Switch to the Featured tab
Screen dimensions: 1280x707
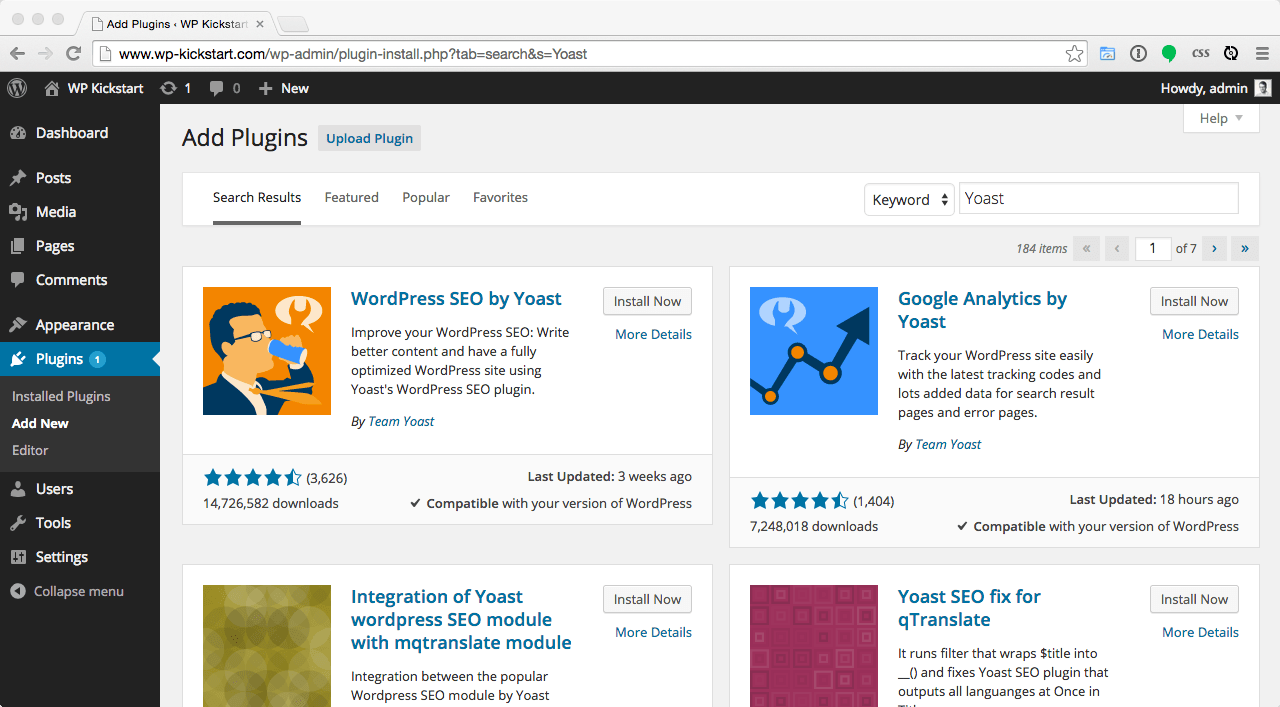(352, 198)
